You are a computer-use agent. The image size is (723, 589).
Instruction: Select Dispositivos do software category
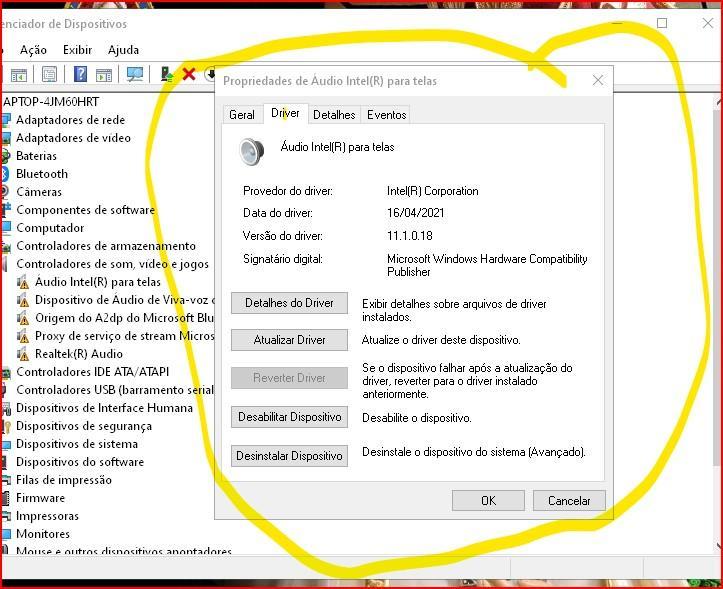coord(80,462)
